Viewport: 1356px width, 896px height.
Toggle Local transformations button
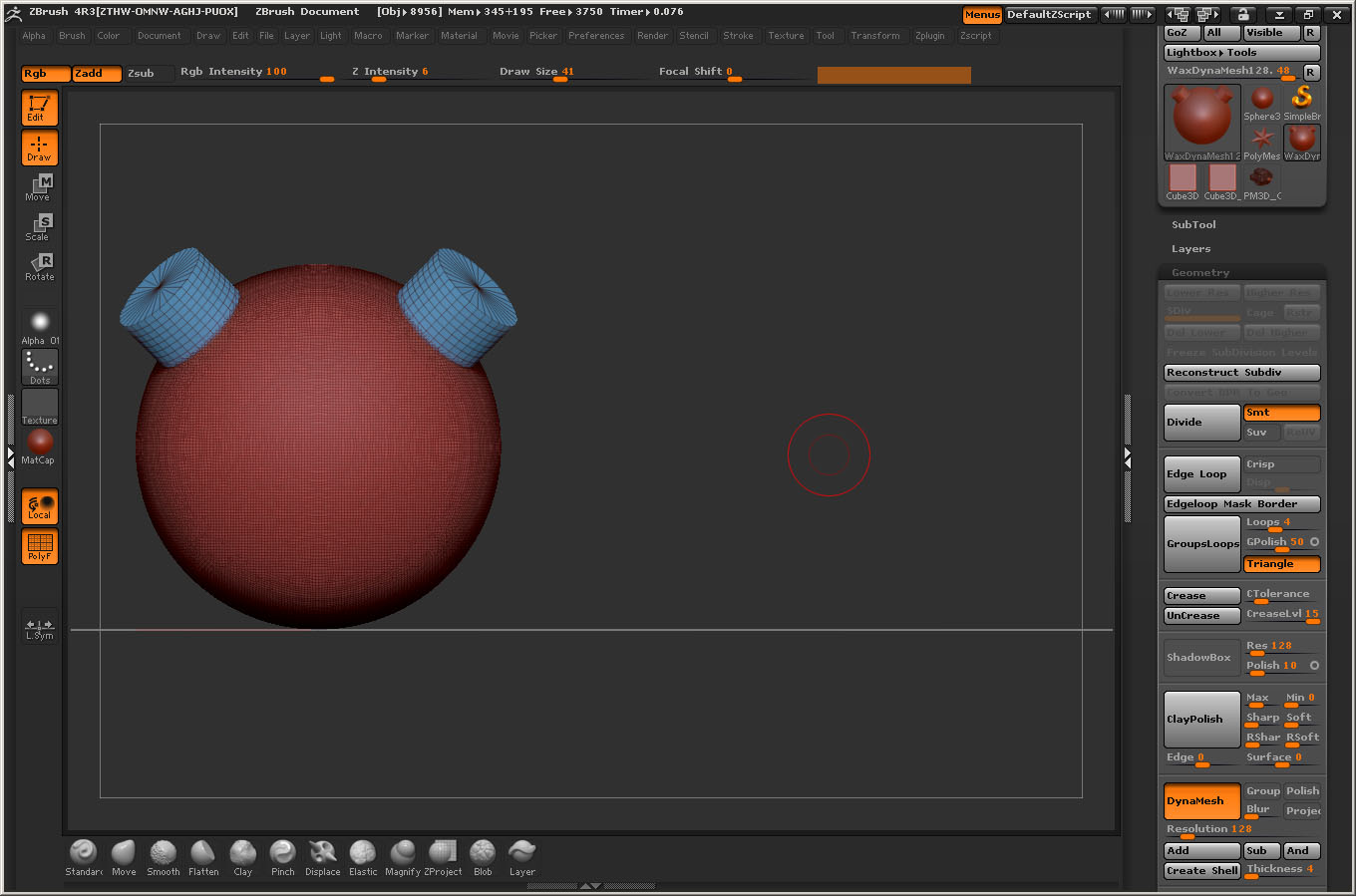[x=40, y=506]
